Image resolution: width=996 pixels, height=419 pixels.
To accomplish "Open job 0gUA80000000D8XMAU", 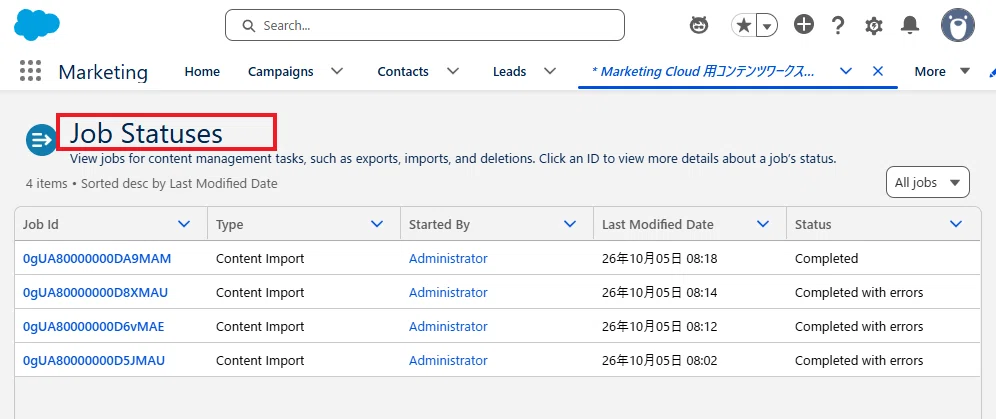I will 95,293.
